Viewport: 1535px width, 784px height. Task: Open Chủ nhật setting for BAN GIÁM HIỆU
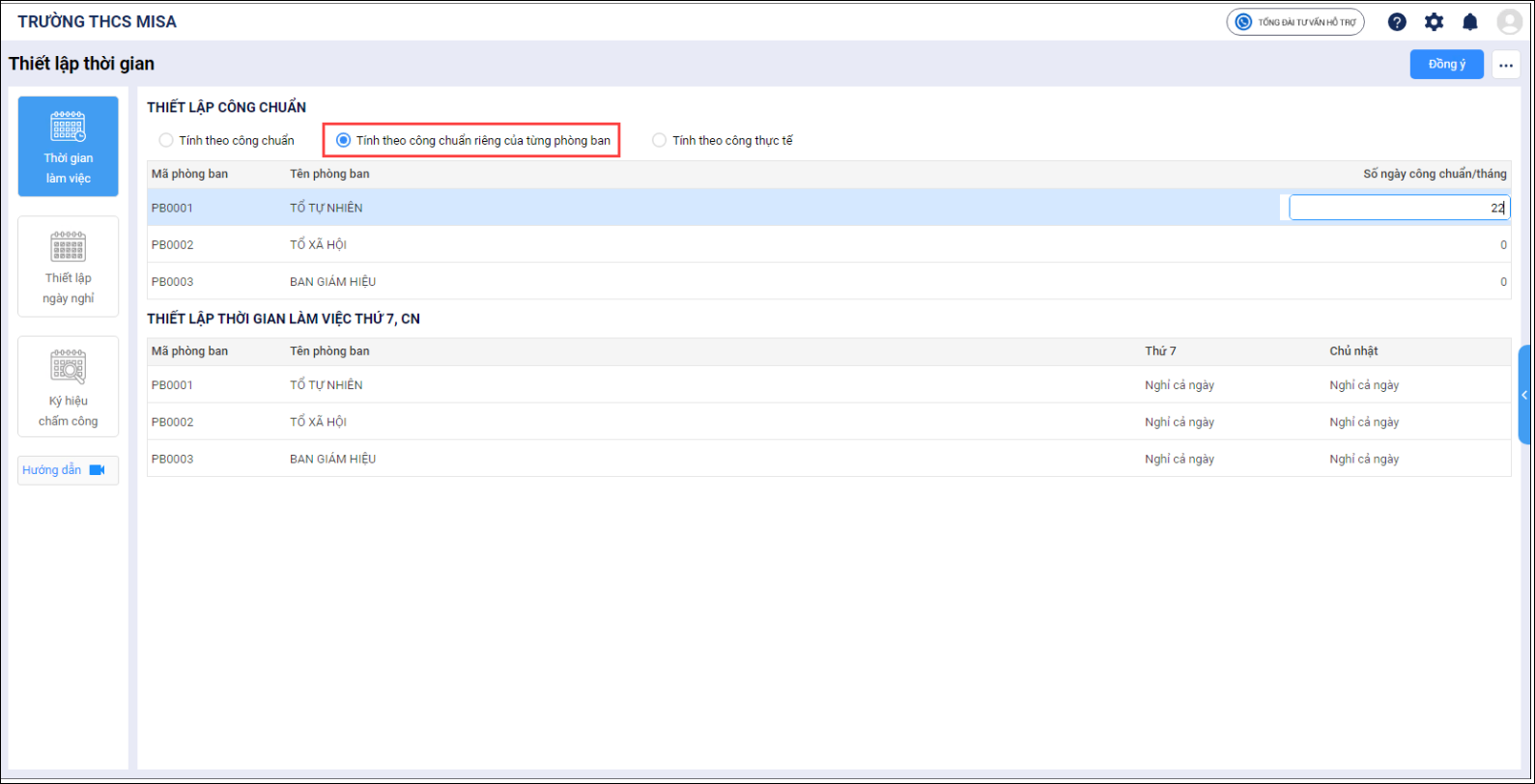point(1364,460)
